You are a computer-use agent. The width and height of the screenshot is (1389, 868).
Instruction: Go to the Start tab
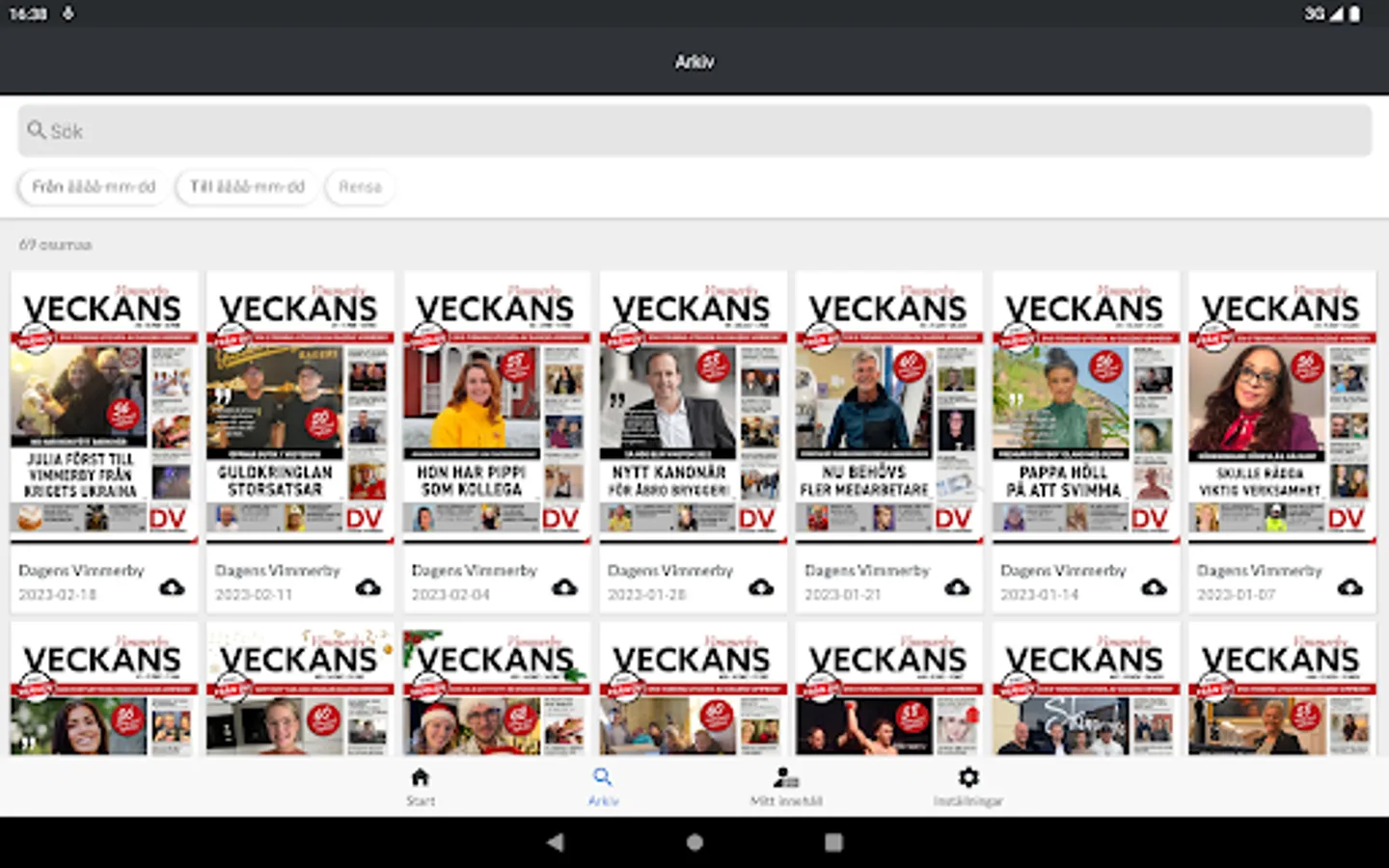420,787
